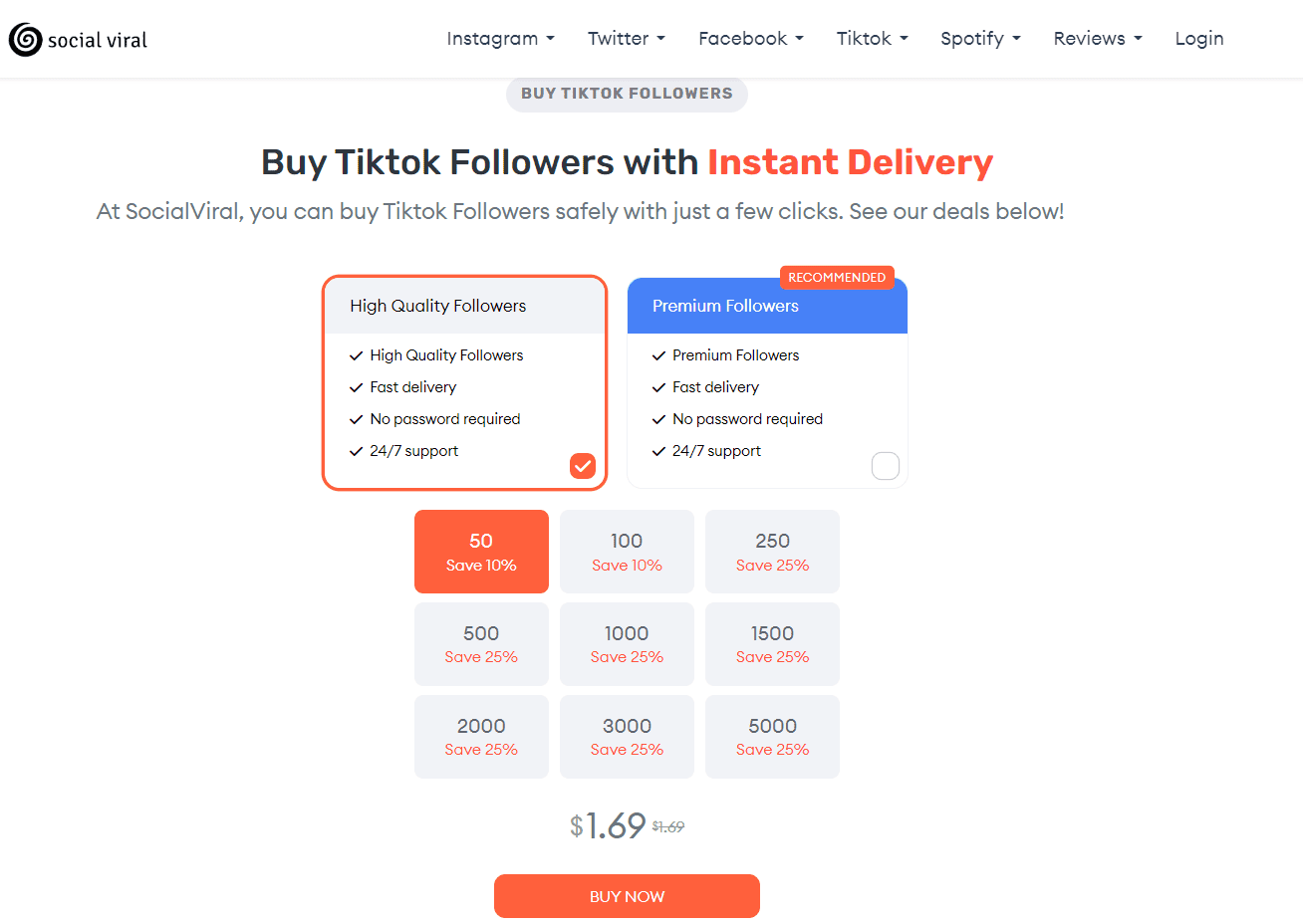
Task: Pick the 1000 followers package
Action: pos(627,644)
